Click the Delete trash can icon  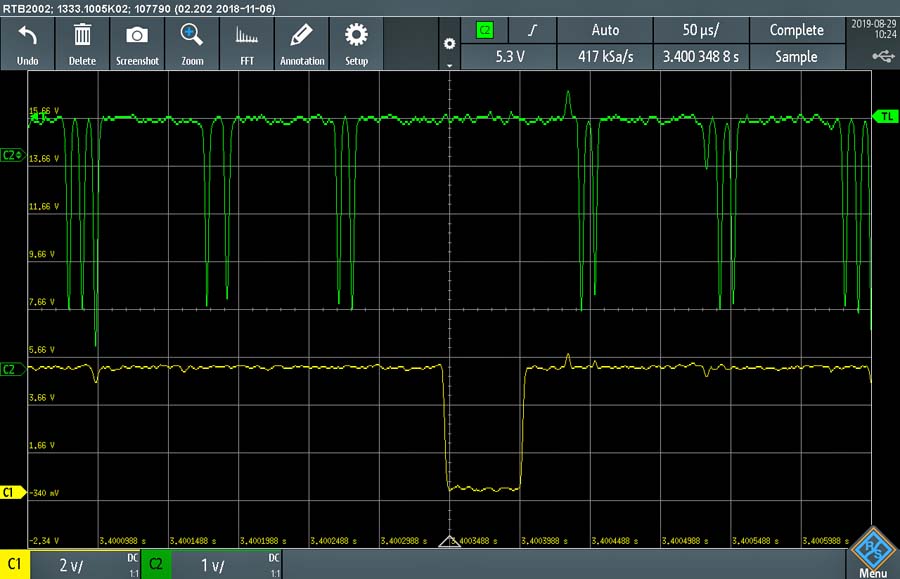point(82,35)
